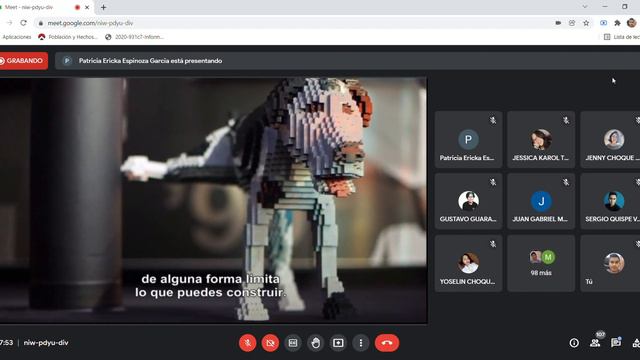Select JUAN GABRIEL participant tile
The height and width of the screenshot is (360, 640).
click(541, 201)
